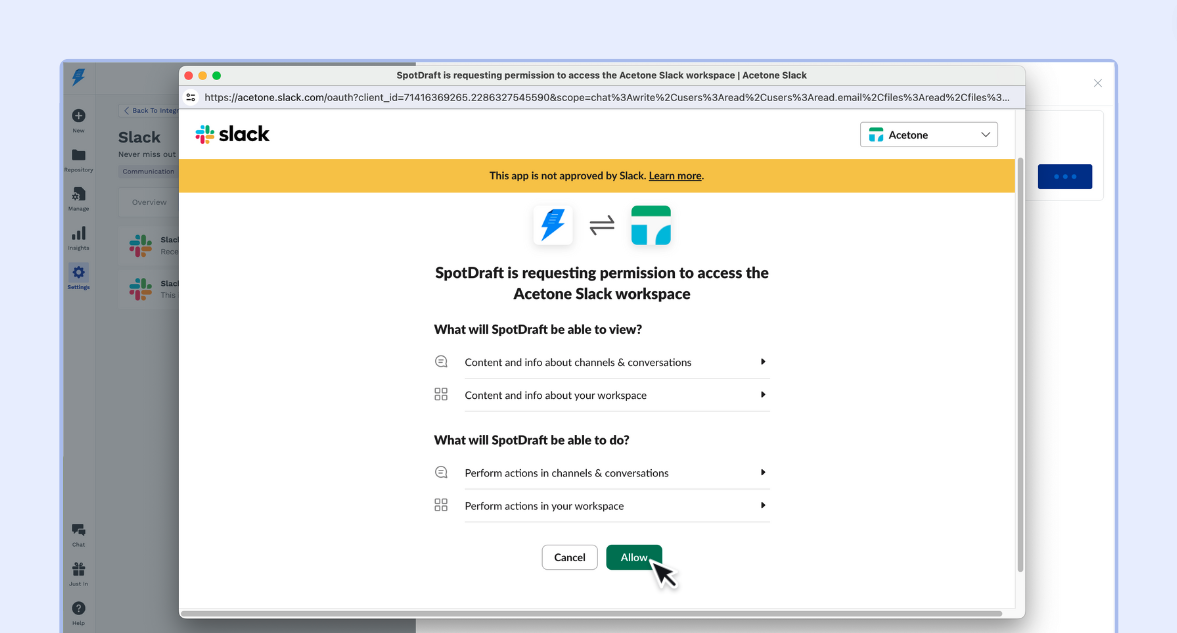Viewport: 1177px width, 633px height.
Task: Cancel the Slack permission request
Action: click(x=570, y=557)
